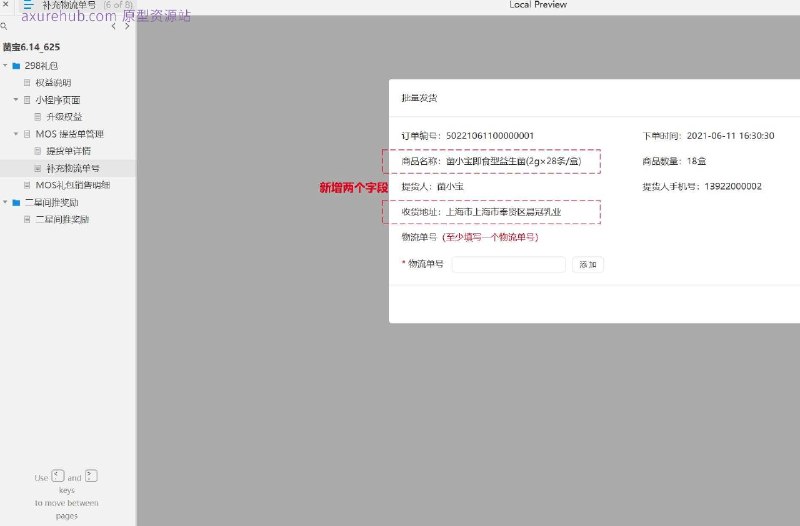This screenshot has width=800, height=526.
Task: Click the page icon beside 权益说明
Action: [x=27, y=83]
